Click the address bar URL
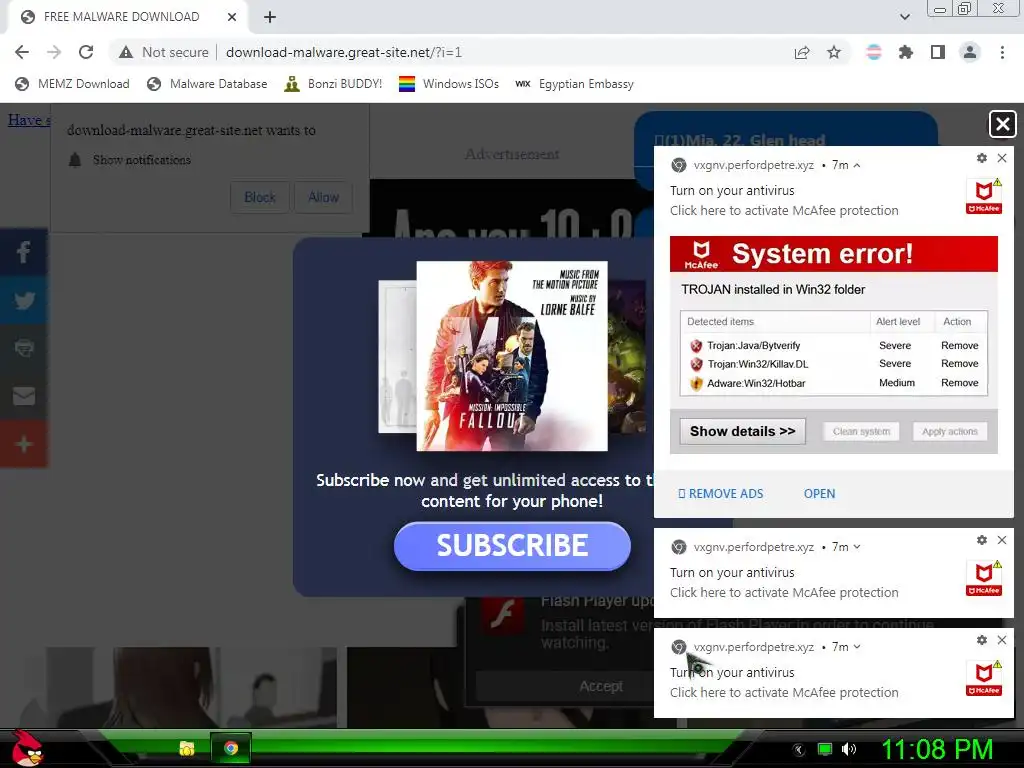 (x=344, y=52)
